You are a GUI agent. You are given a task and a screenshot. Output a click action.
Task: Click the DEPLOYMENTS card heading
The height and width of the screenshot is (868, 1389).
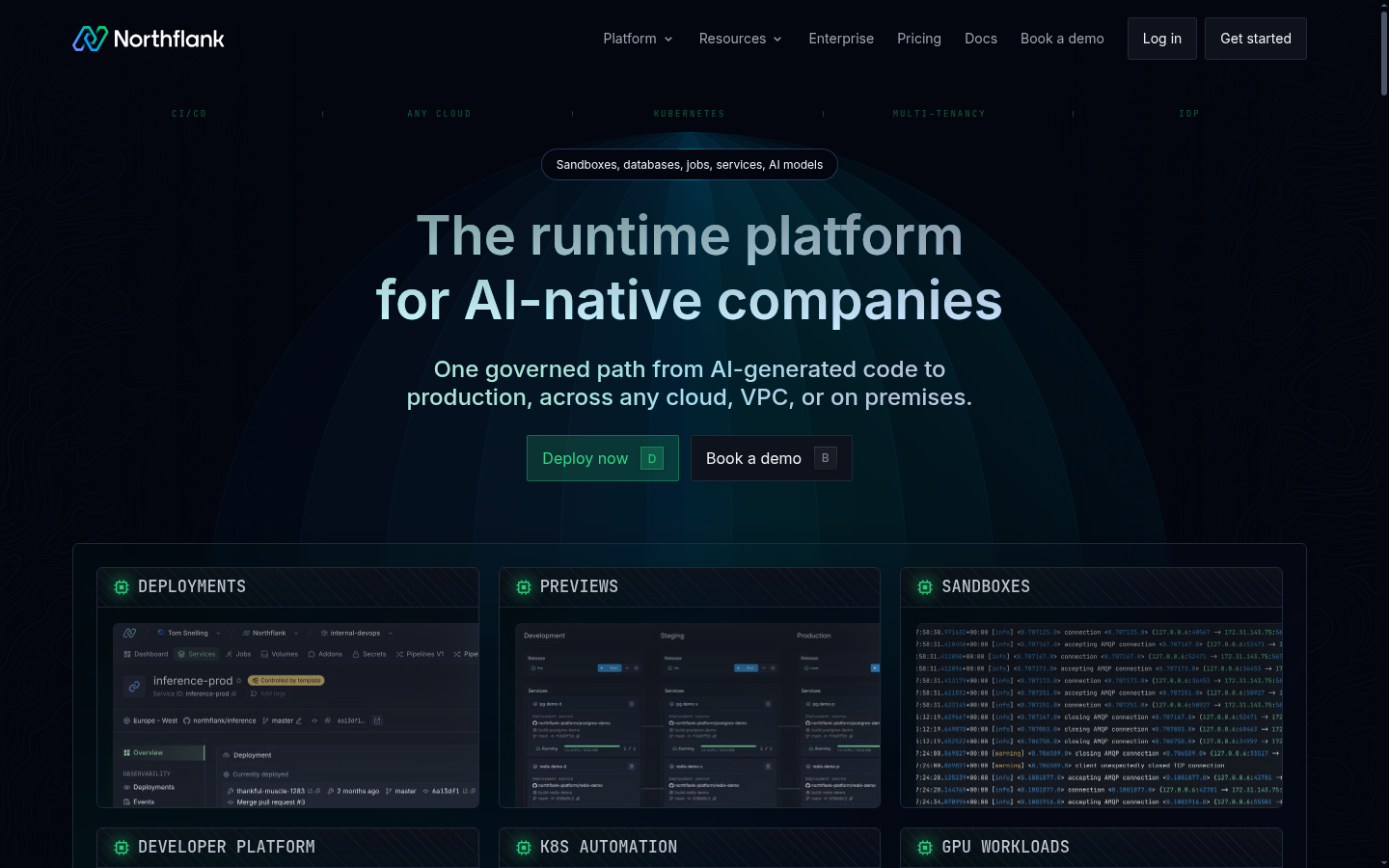(192, 586)
